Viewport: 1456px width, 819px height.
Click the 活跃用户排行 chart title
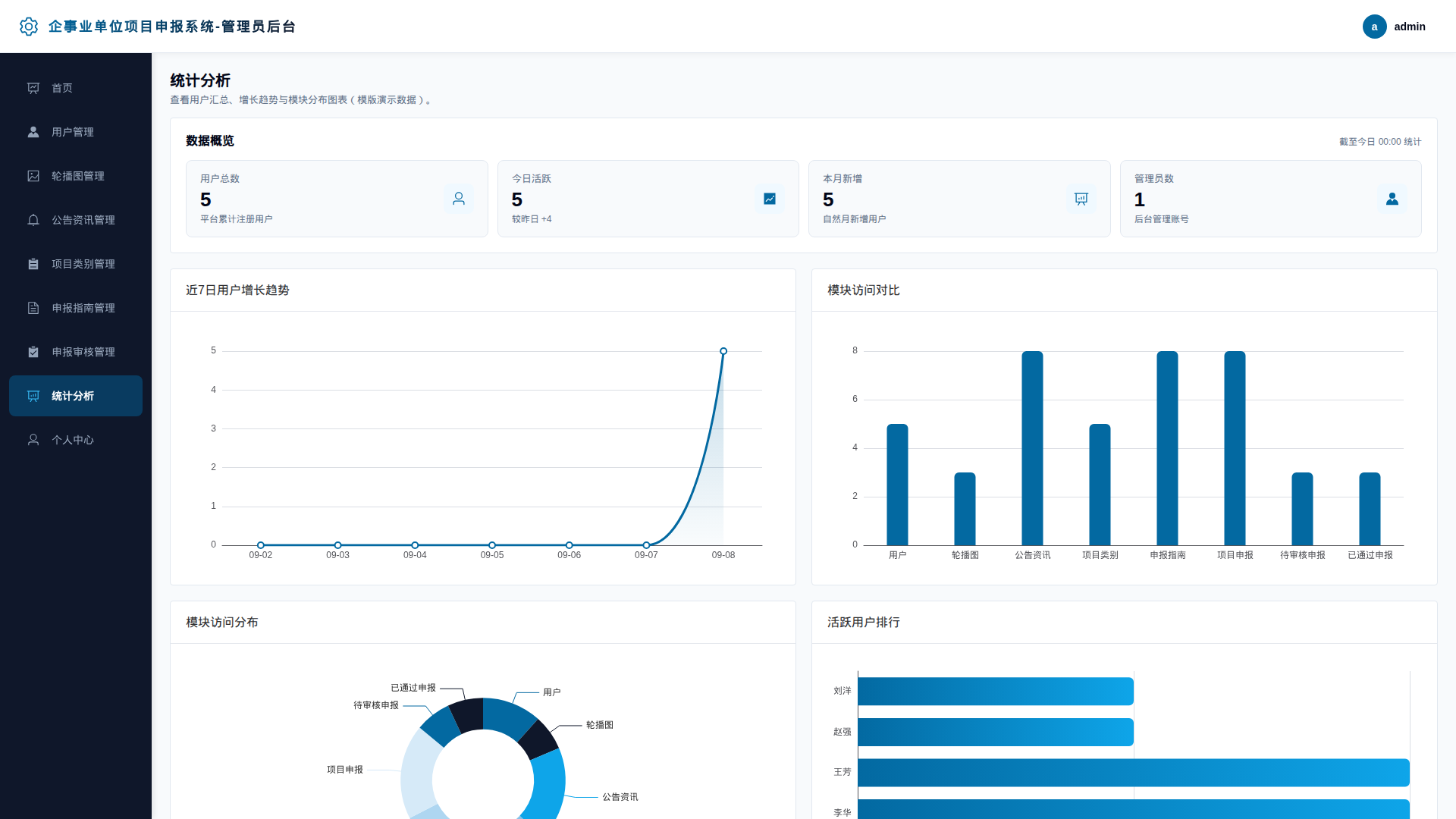click(x=864, y=623)
